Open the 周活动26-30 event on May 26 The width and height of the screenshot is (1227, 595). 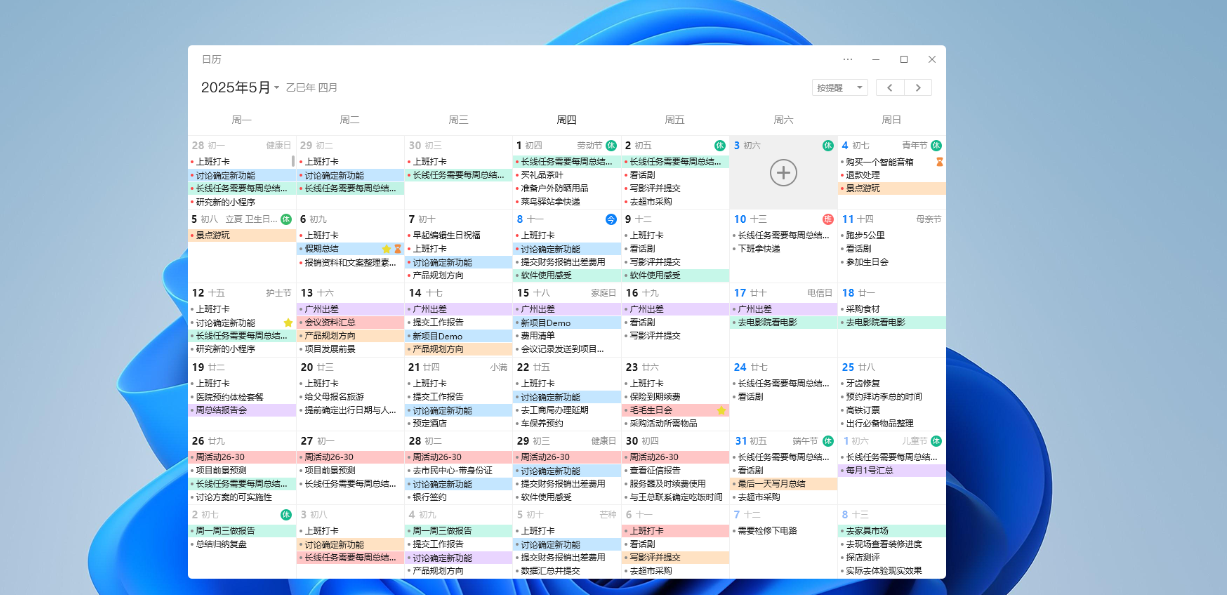click(242, 457)
